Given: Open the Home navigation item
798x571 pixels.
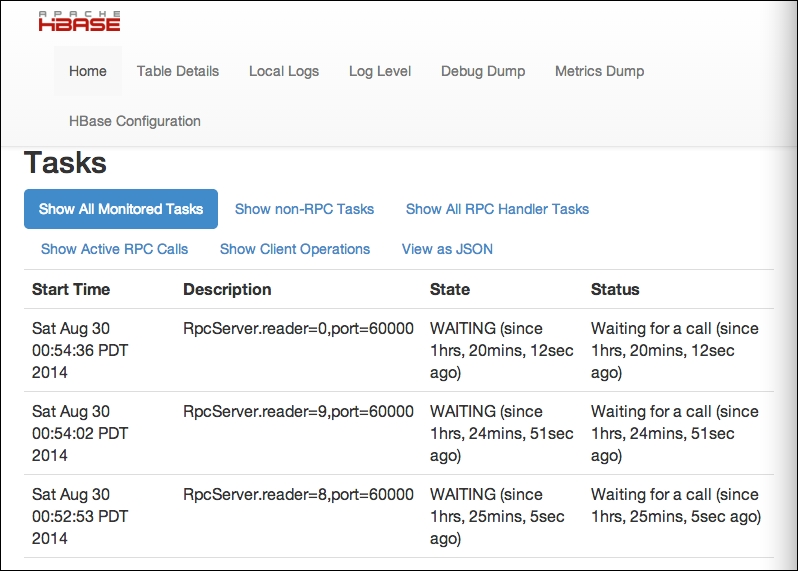Looking at the screenshot, I should 88,71.
